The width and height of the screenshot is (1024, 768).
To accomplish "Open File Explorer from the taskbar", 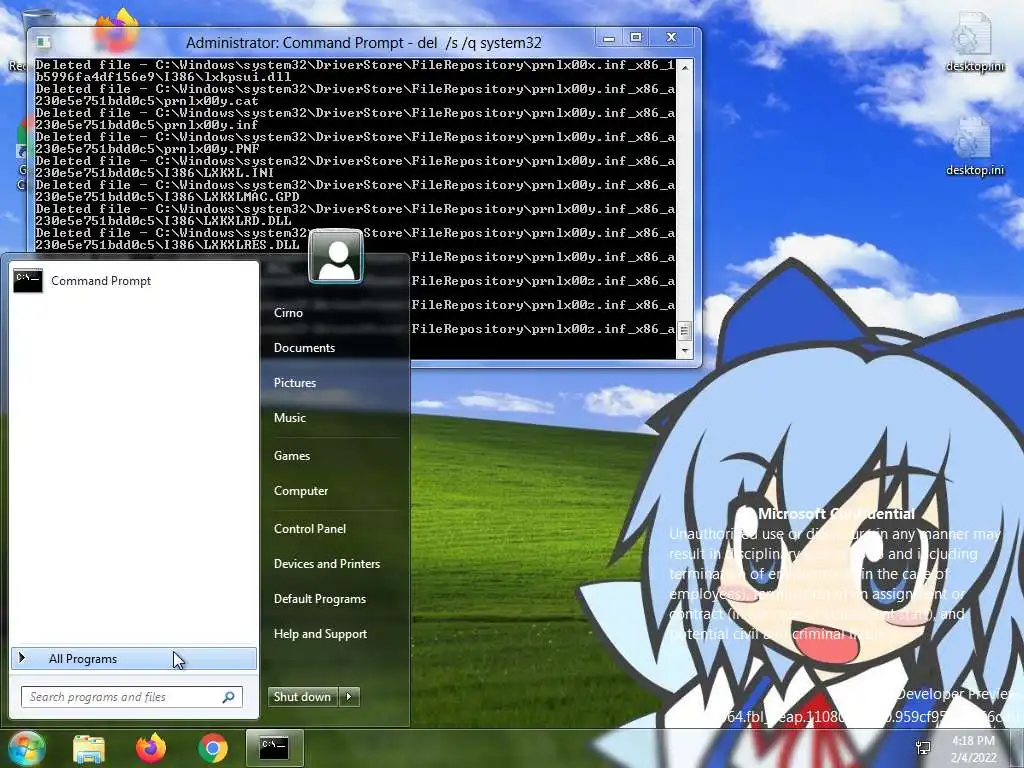I will (x=89, y=748).
